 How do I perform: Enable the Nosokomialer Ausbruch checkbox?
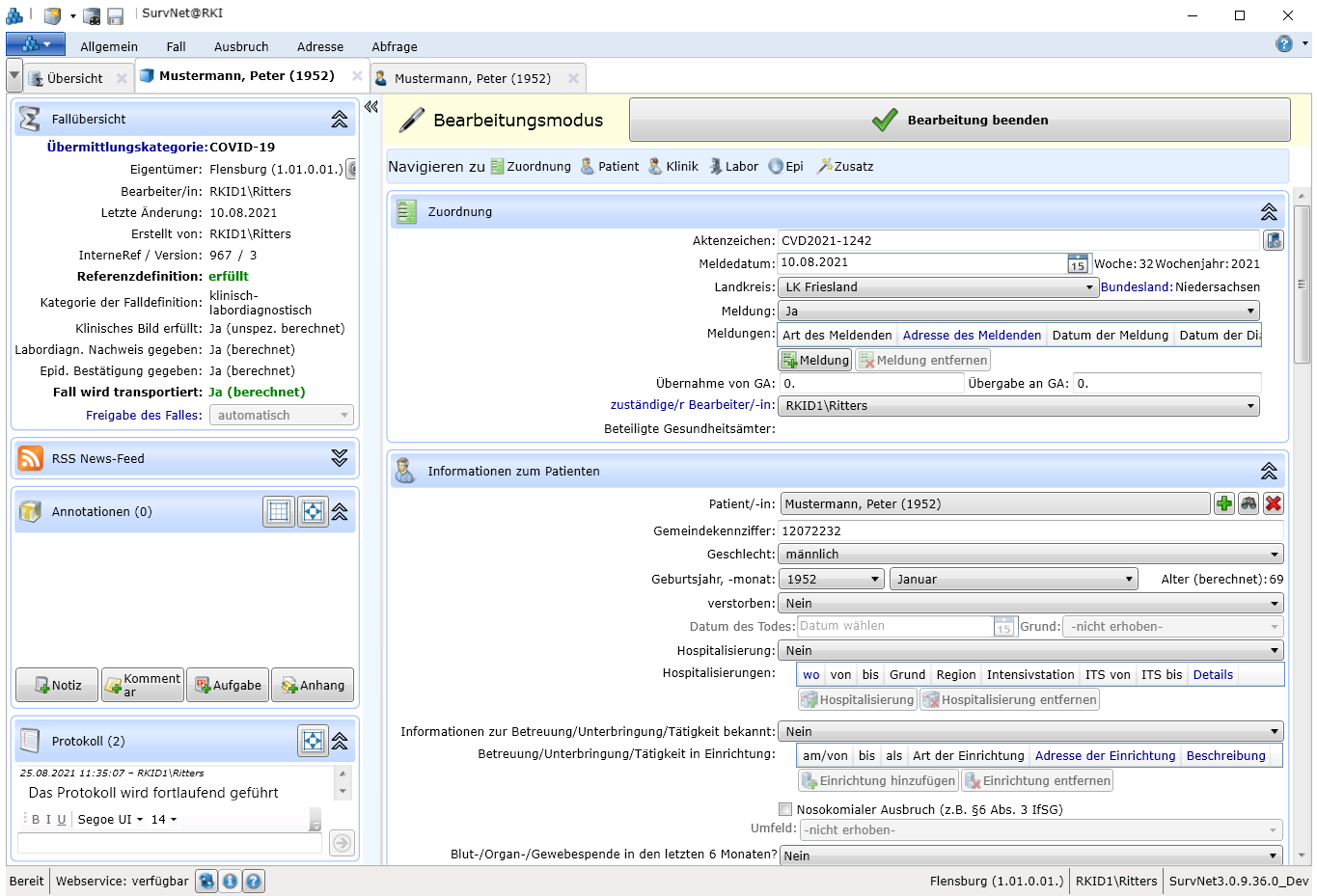pyautogui.click(x=785, y=809)
